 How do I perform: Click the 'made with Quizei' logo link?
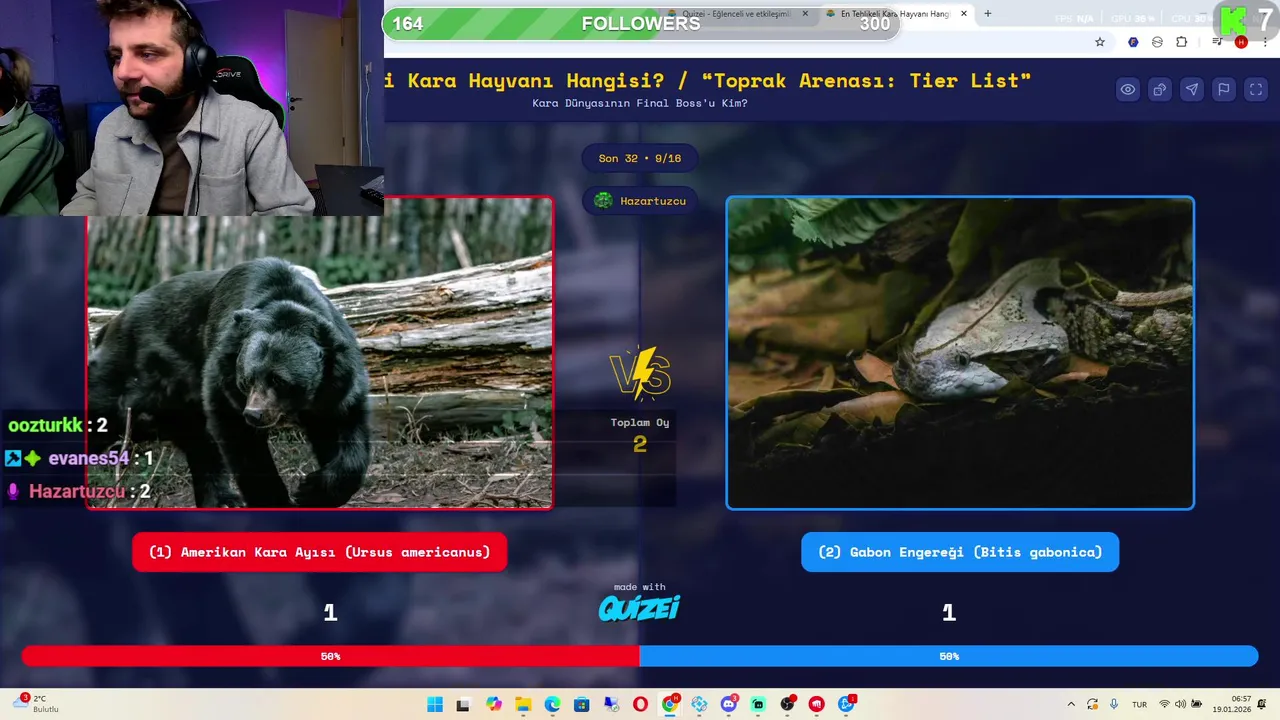click(x=639, y=602)
